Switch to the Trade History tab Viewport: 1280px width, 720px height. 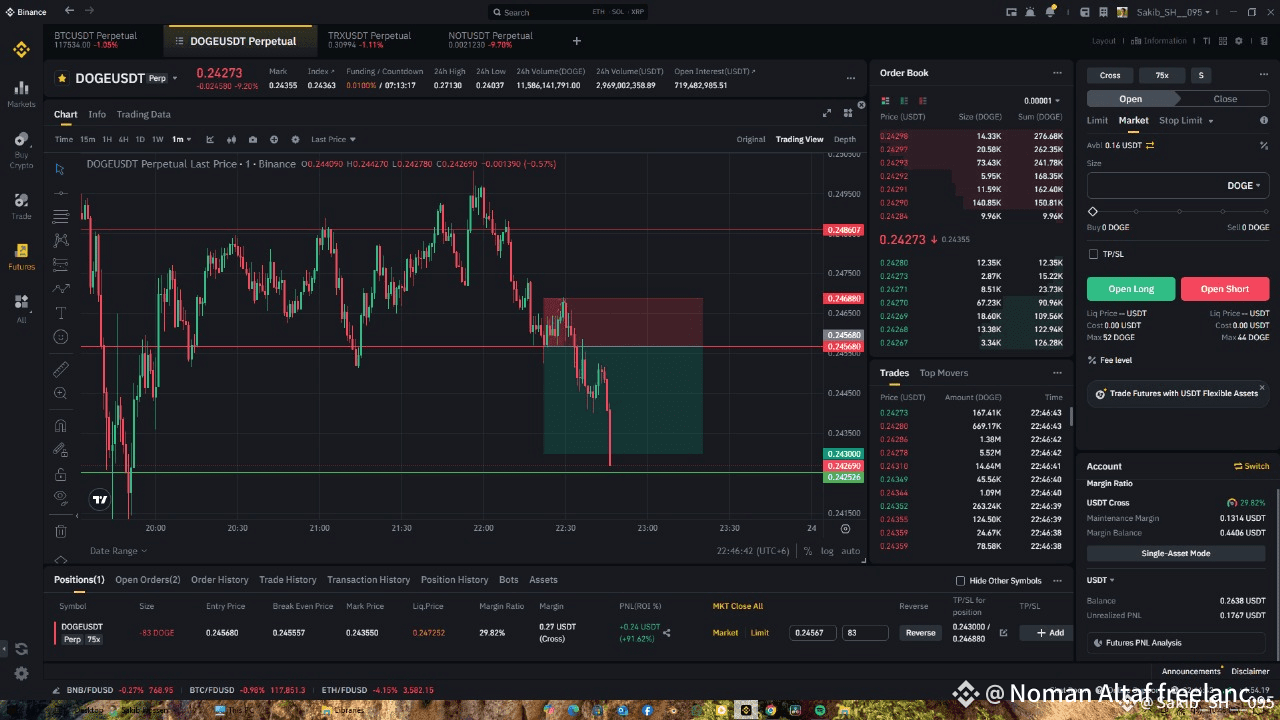287,580
